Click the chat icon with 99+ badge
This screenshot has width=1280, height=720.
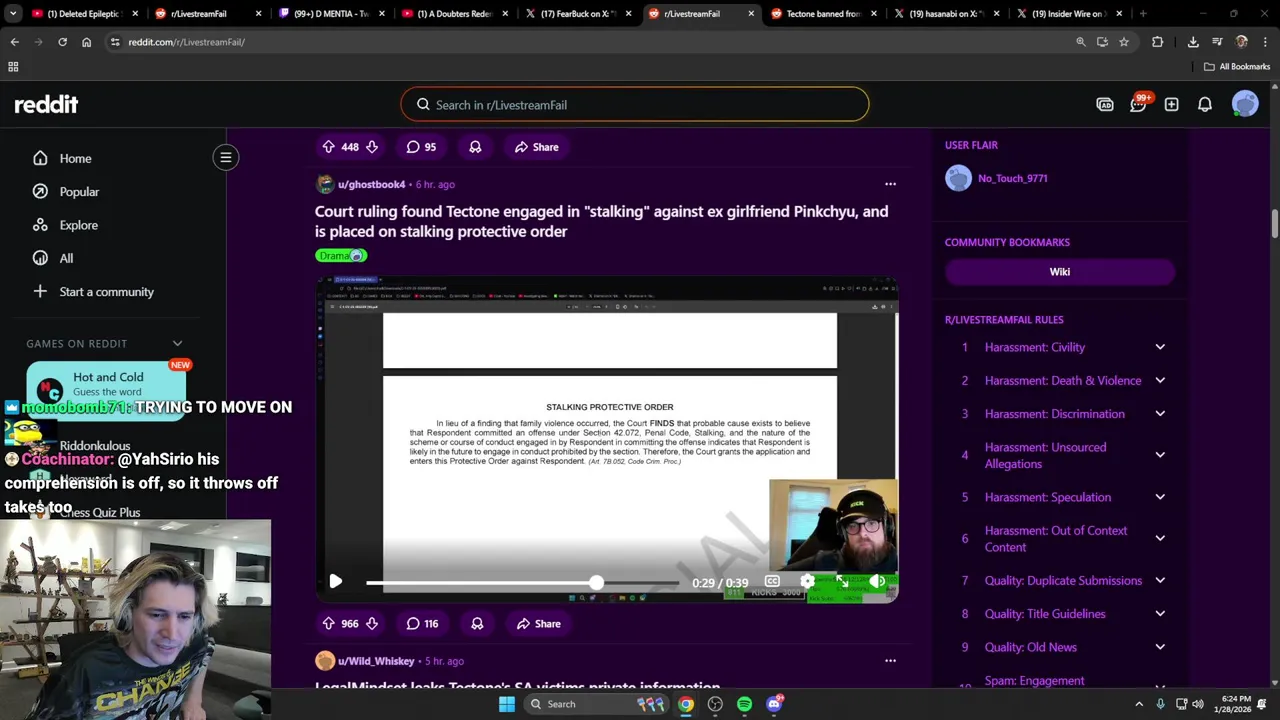click(1138, 104)
